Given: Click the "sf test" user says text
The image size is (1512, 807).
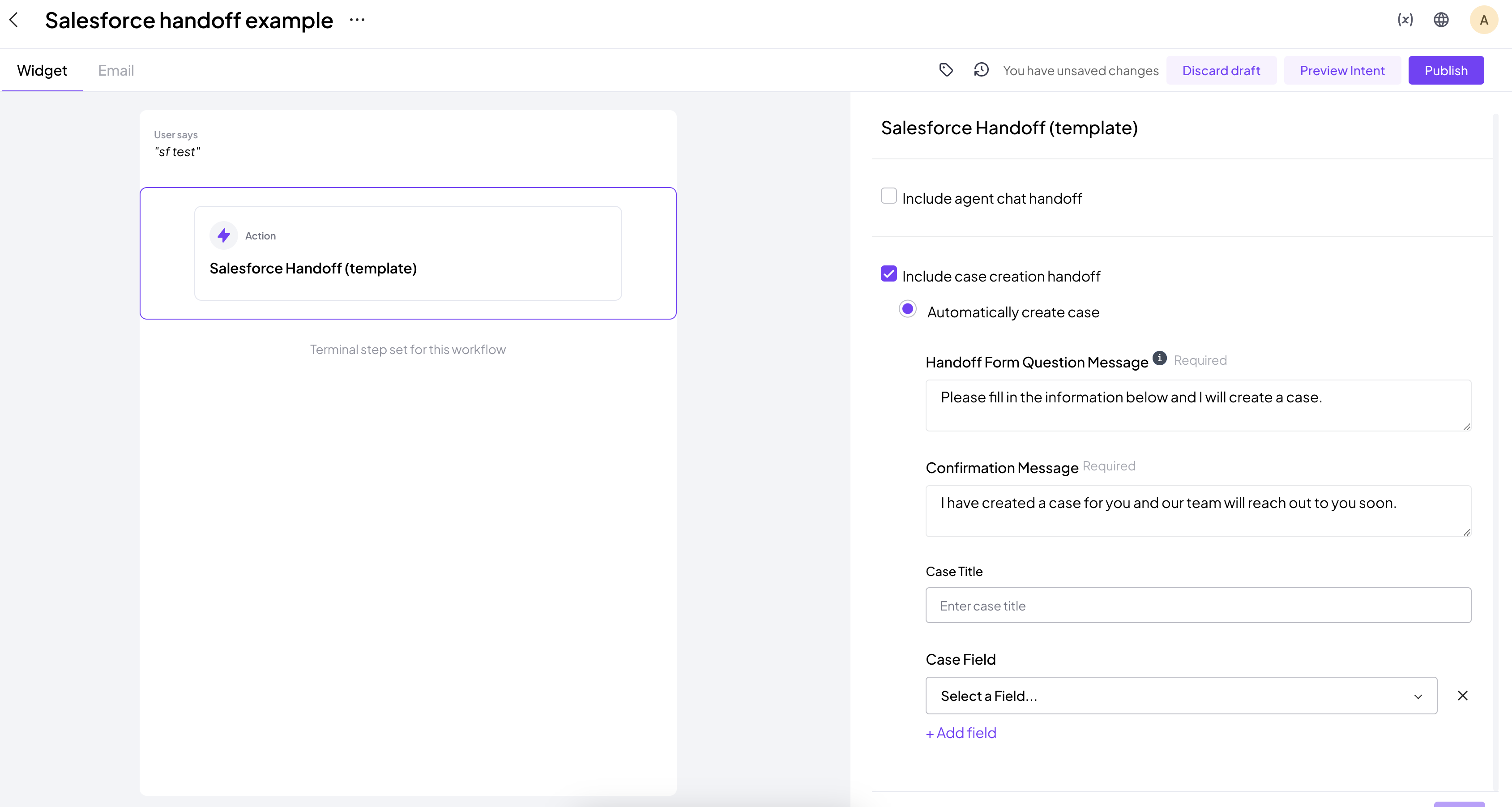Looking at the screenshot, I should [x=177, y=152].
